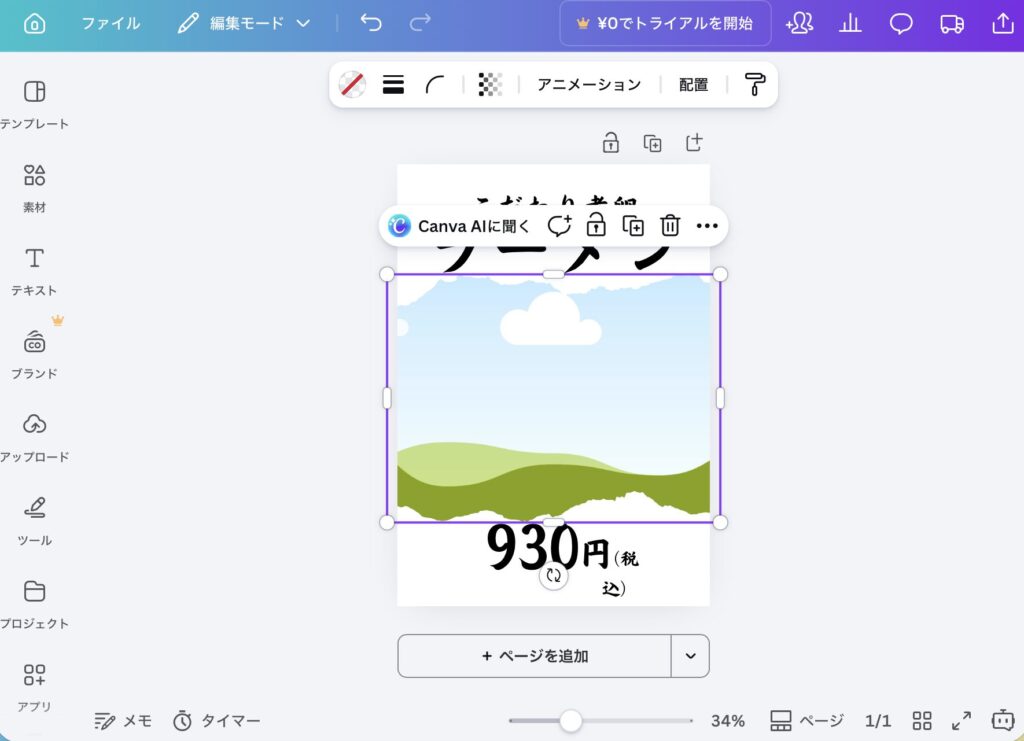
Task: Toggle fullscreen presentation mode
Action: (961, 720)
